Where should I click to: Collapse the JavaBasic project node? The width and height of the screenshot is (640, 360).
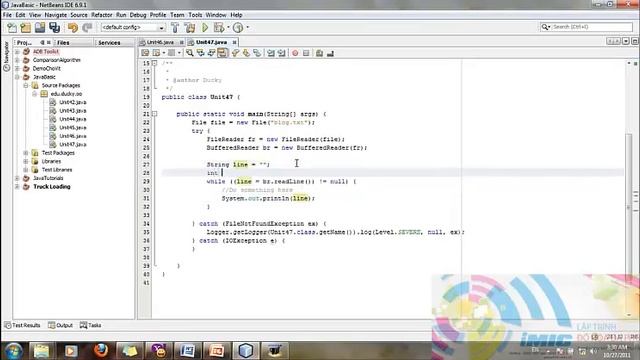coord(17,77)
